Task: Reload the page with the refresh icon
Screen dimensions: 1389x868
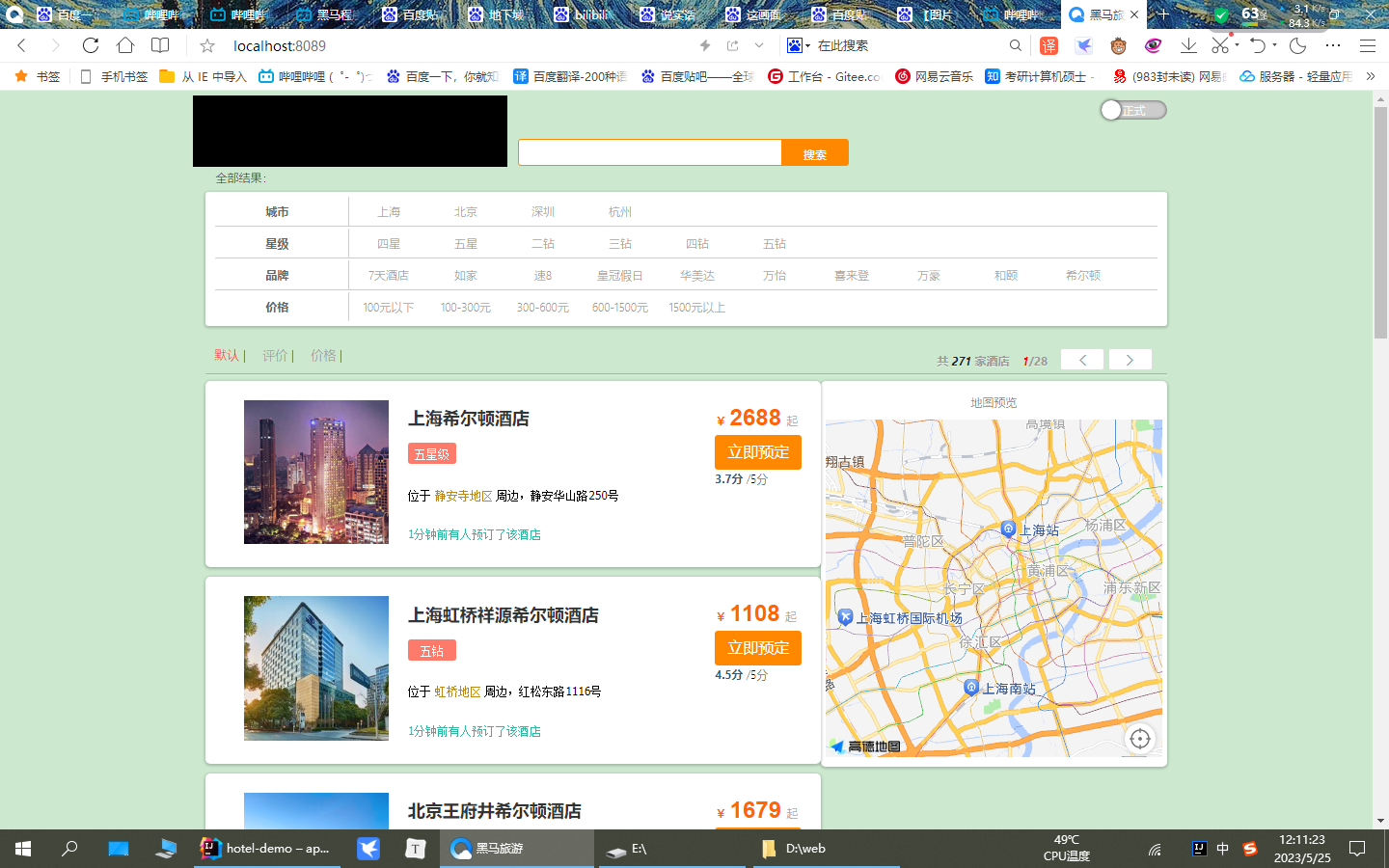Action: pos(91,45)
